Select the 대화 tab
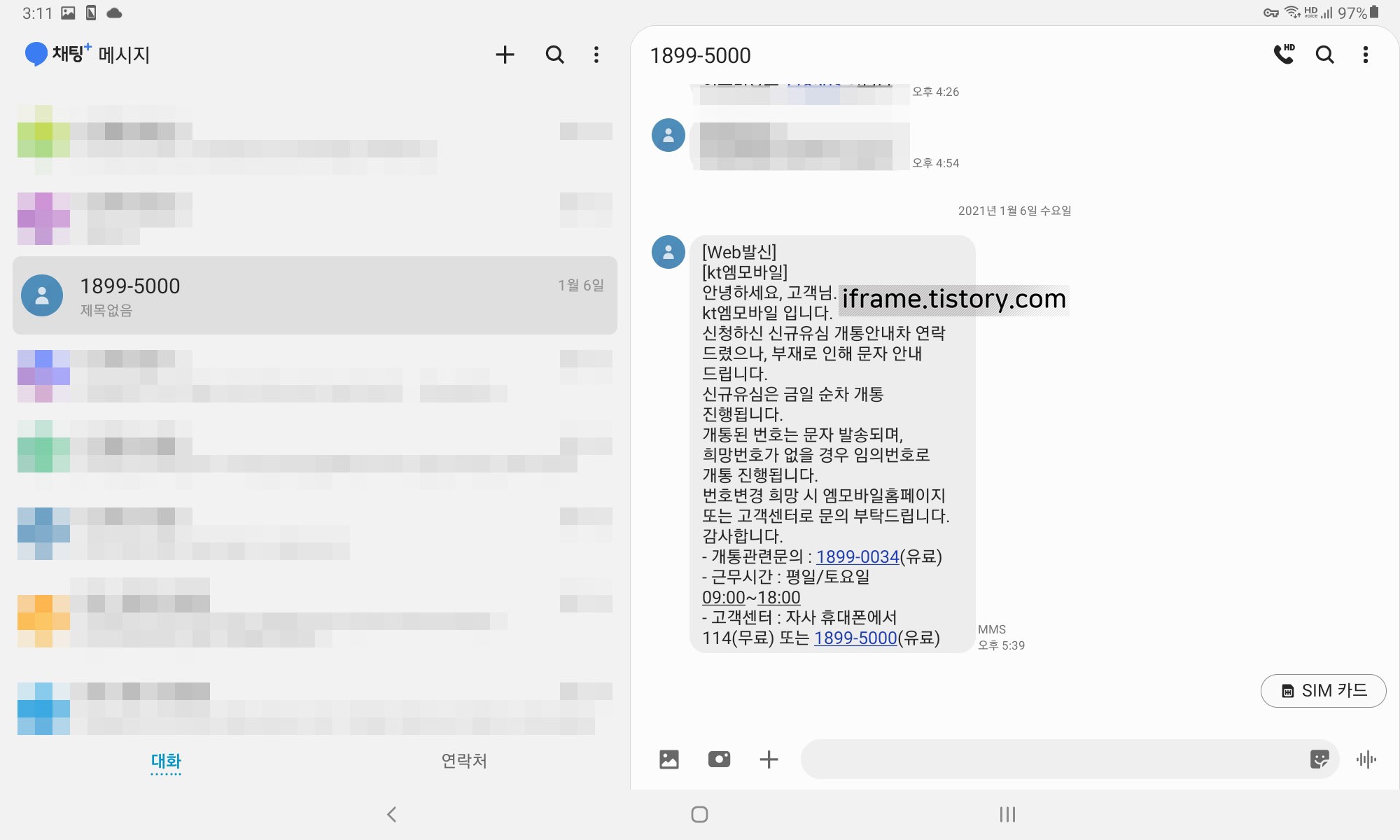 click(x=166, y=761)
